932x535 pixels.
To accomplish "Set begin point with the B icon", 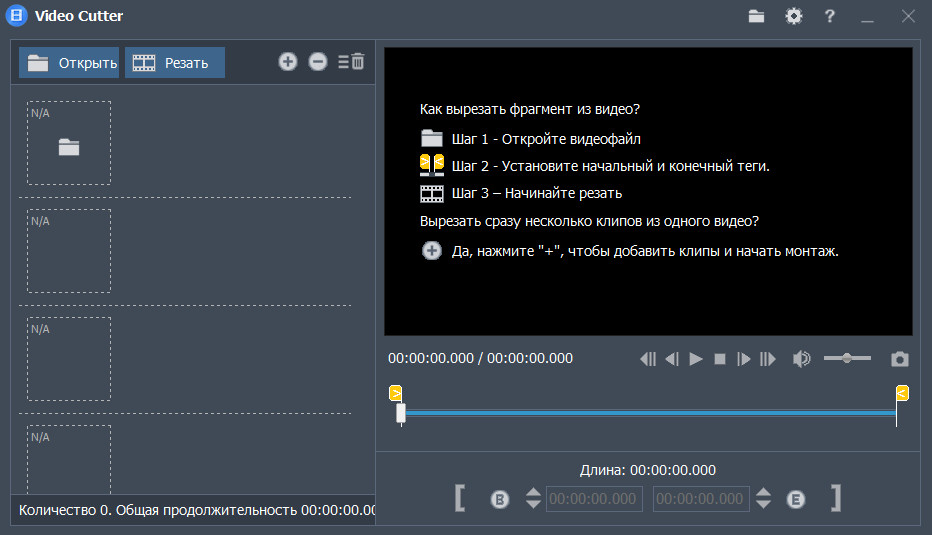I will click(500, 499).
